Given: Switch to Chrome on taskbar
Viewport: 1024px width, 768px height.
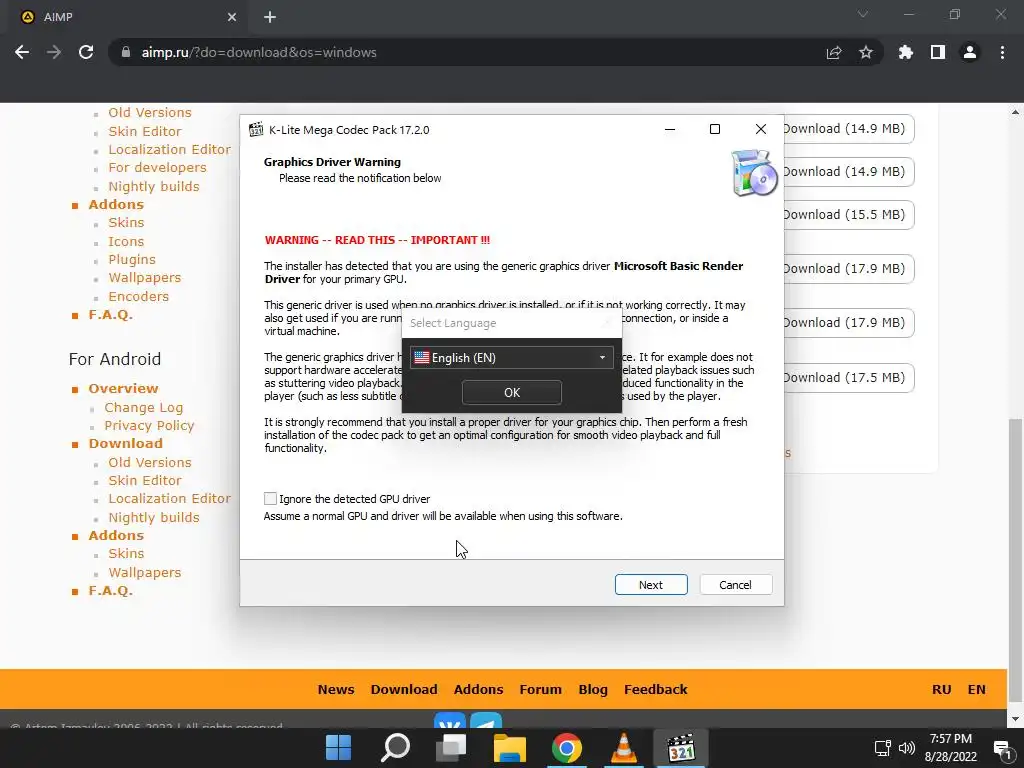Looking at the screenshot, I should pyautogui.click(x=566, y=748).
